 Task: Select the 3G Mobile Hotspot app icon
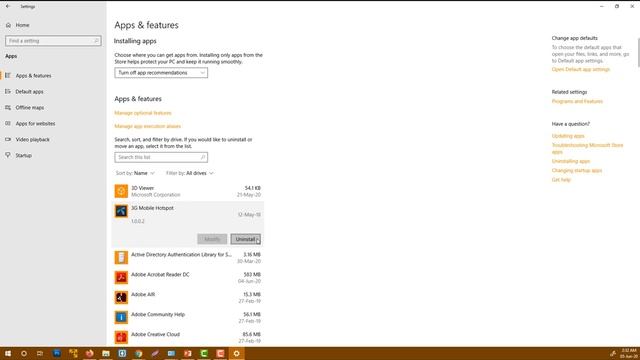[x=121, y=211]
